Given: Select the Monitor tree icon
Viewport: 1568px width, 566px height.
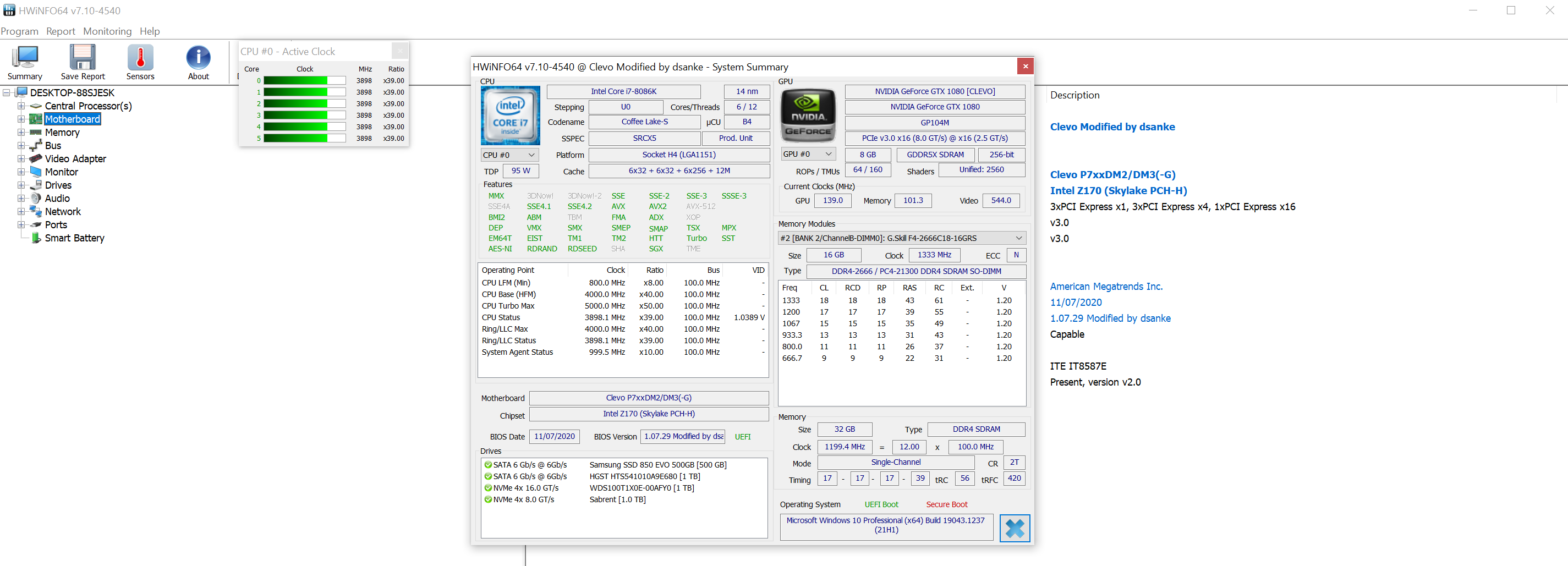Looking at the screenshot, I should tap(36, 172).
